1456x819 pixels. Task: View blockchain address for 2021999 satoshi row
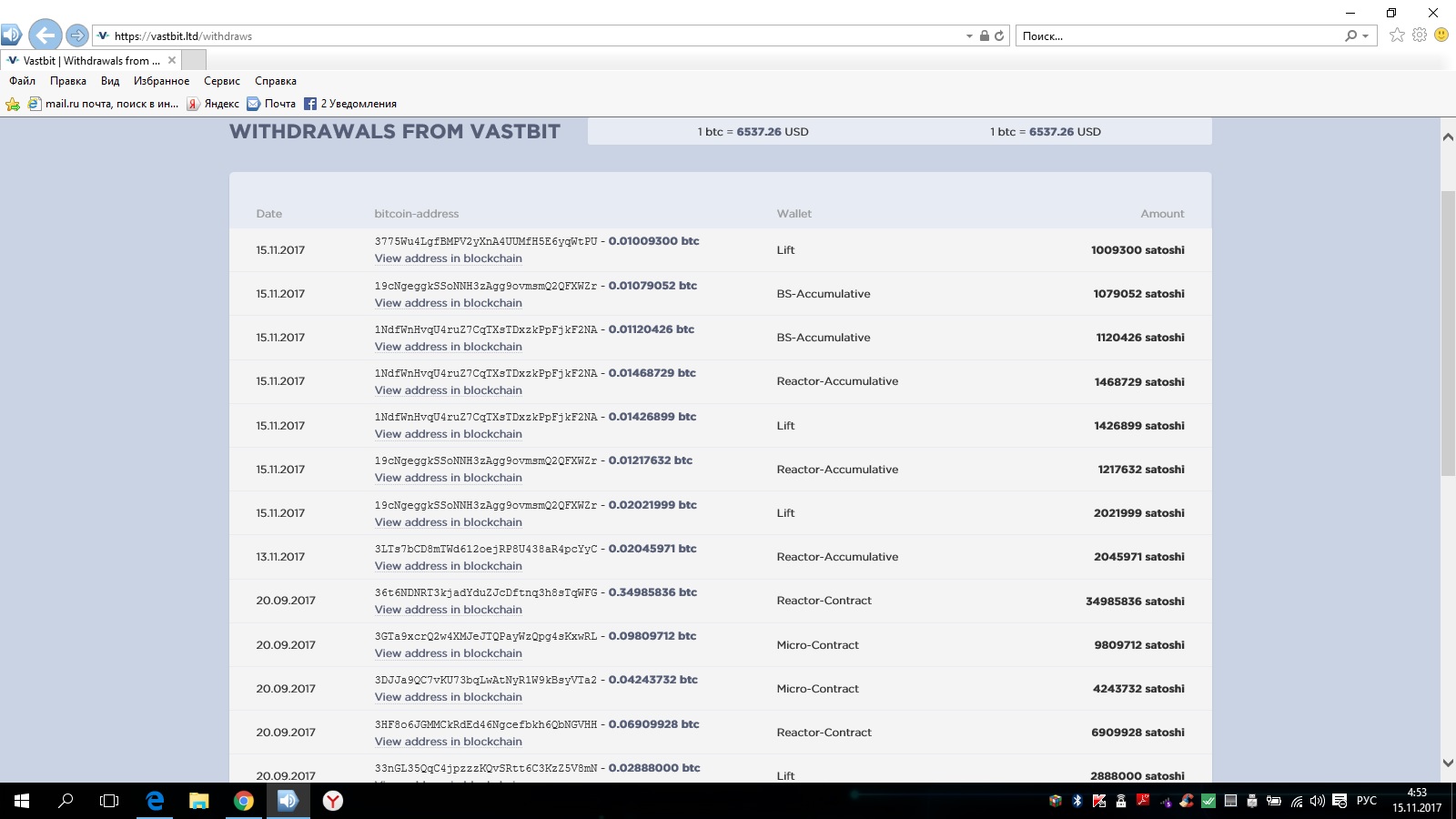449,522
